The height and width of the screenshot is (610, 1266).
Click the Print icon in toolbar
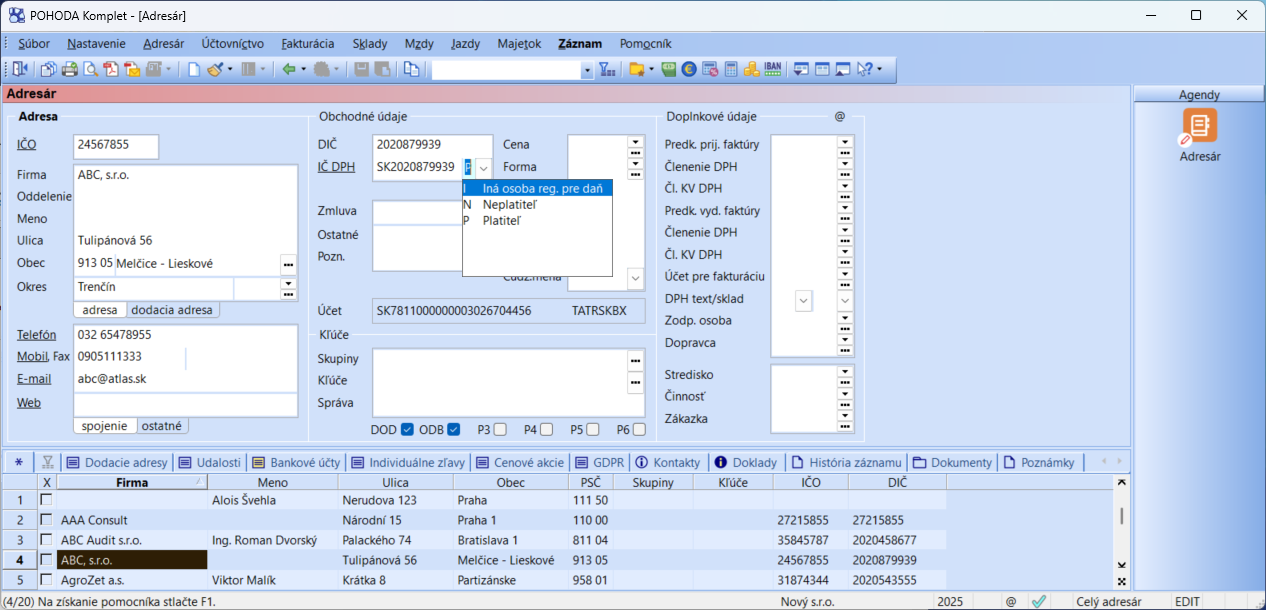point(70,70)
